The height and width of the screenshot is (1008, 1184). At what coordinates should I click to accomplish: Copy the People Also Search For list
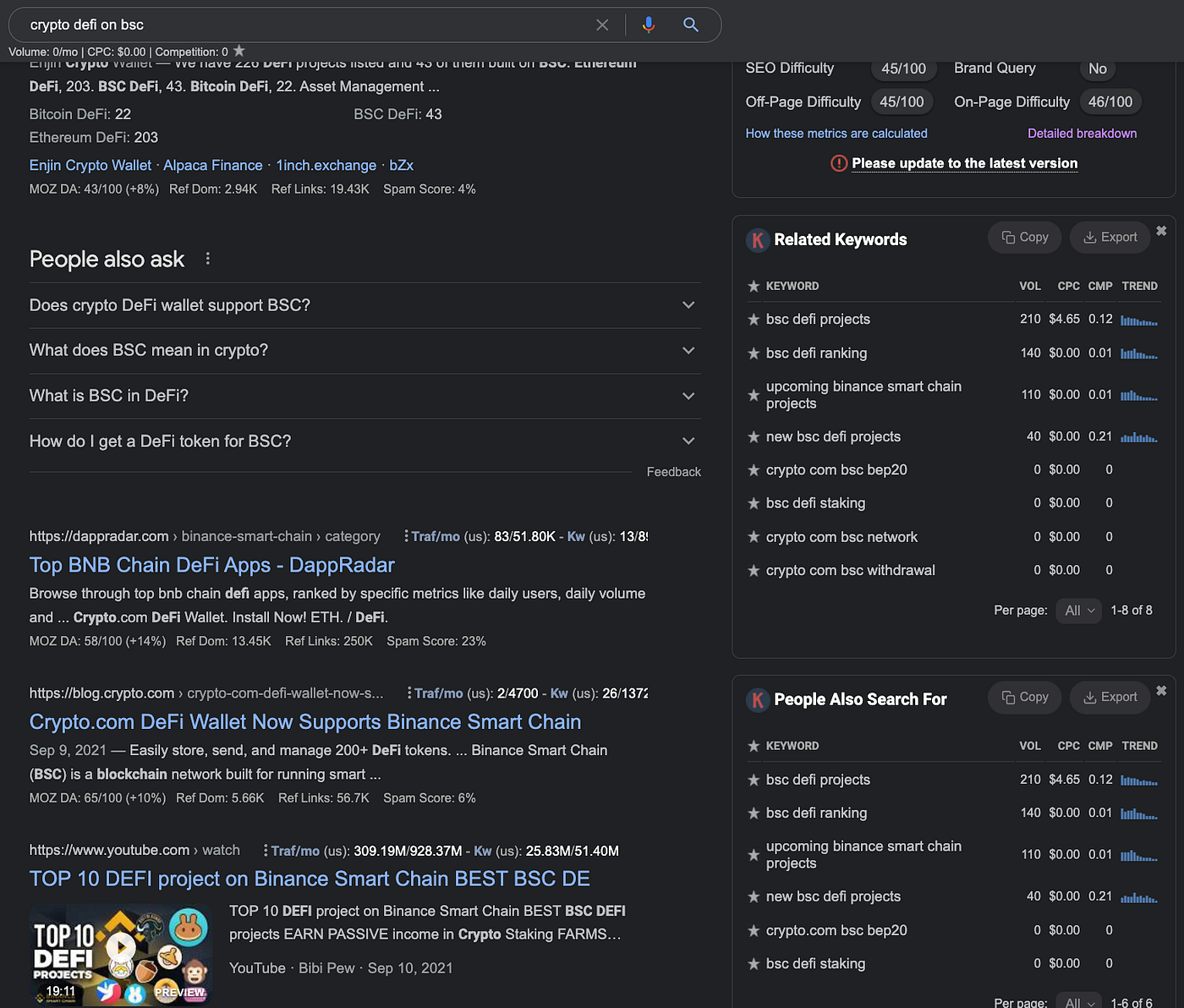[1025, 698]
